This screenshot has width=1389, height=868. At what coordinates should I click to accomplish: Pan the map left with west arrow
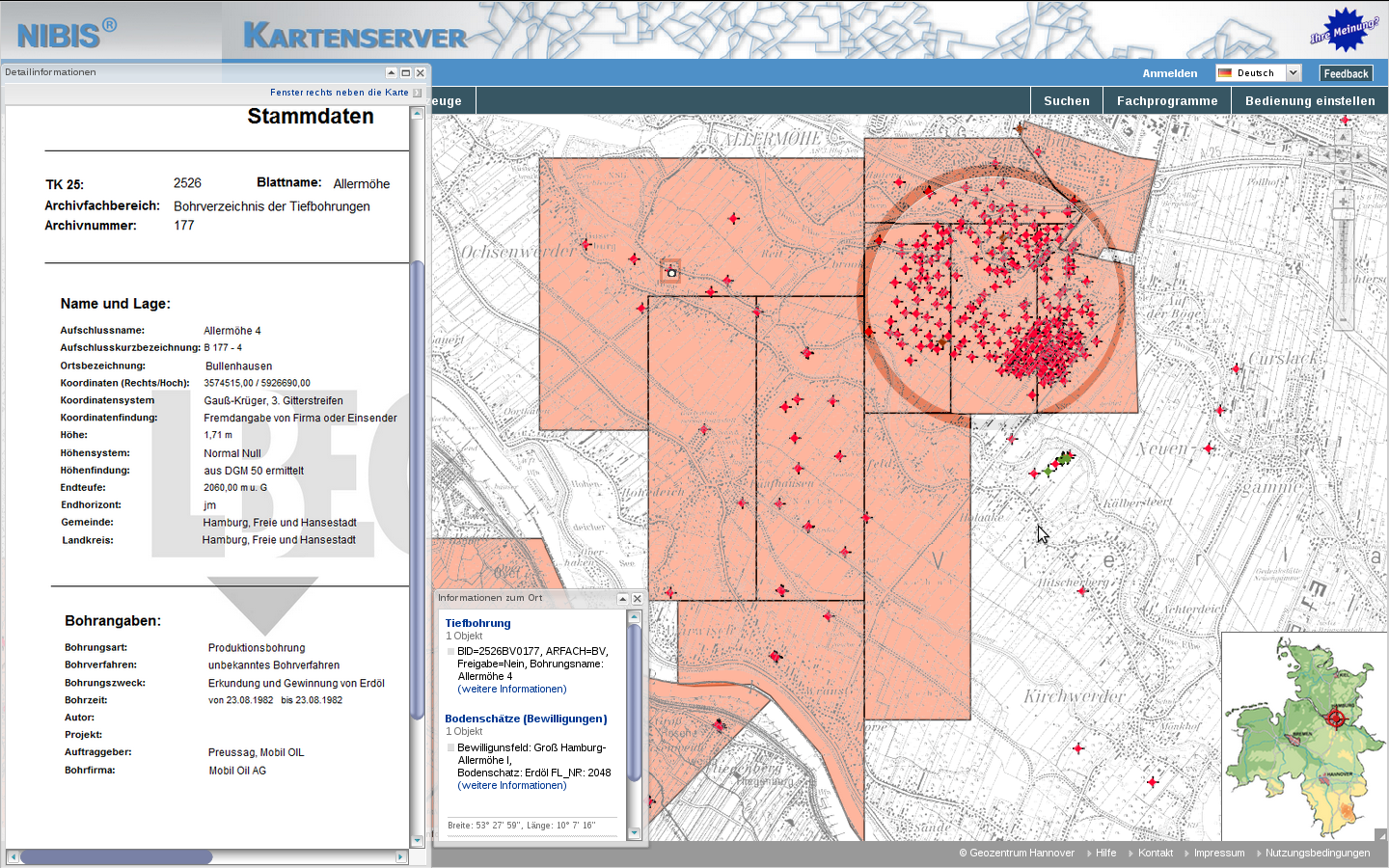coord(1325,154)
